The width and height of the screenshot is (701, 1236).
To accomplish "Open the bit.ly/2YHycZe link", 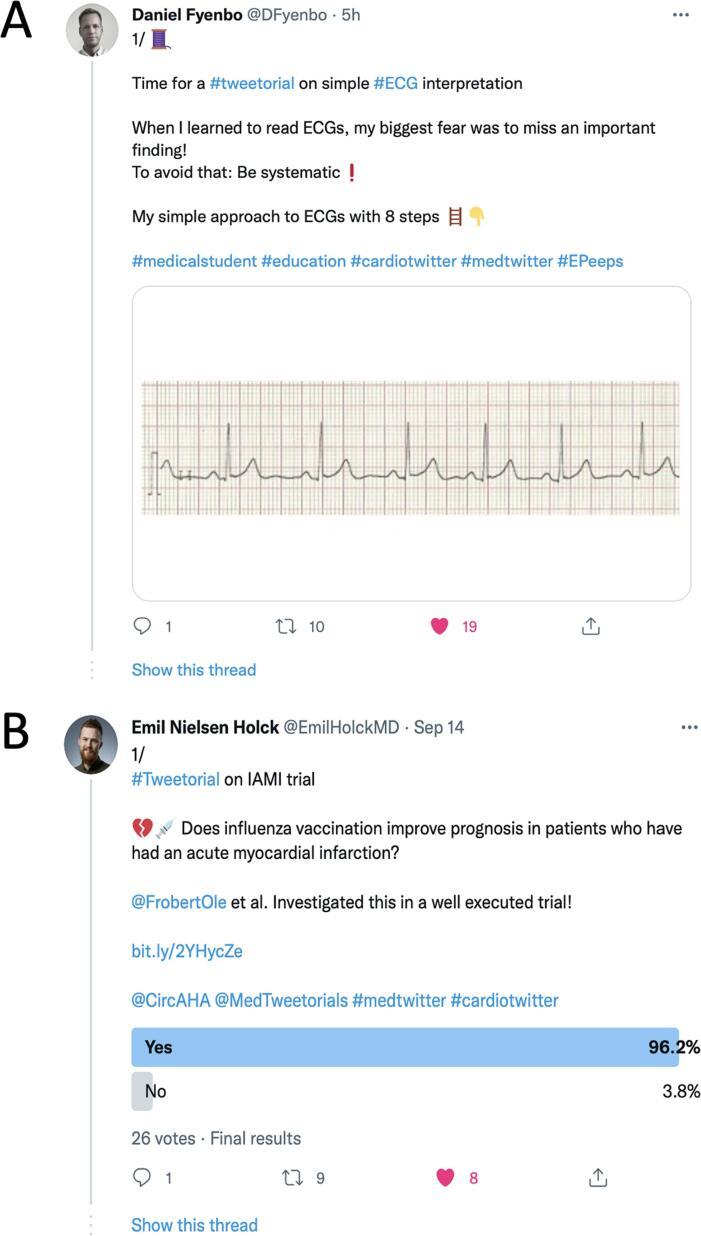I will pos(187,951).
